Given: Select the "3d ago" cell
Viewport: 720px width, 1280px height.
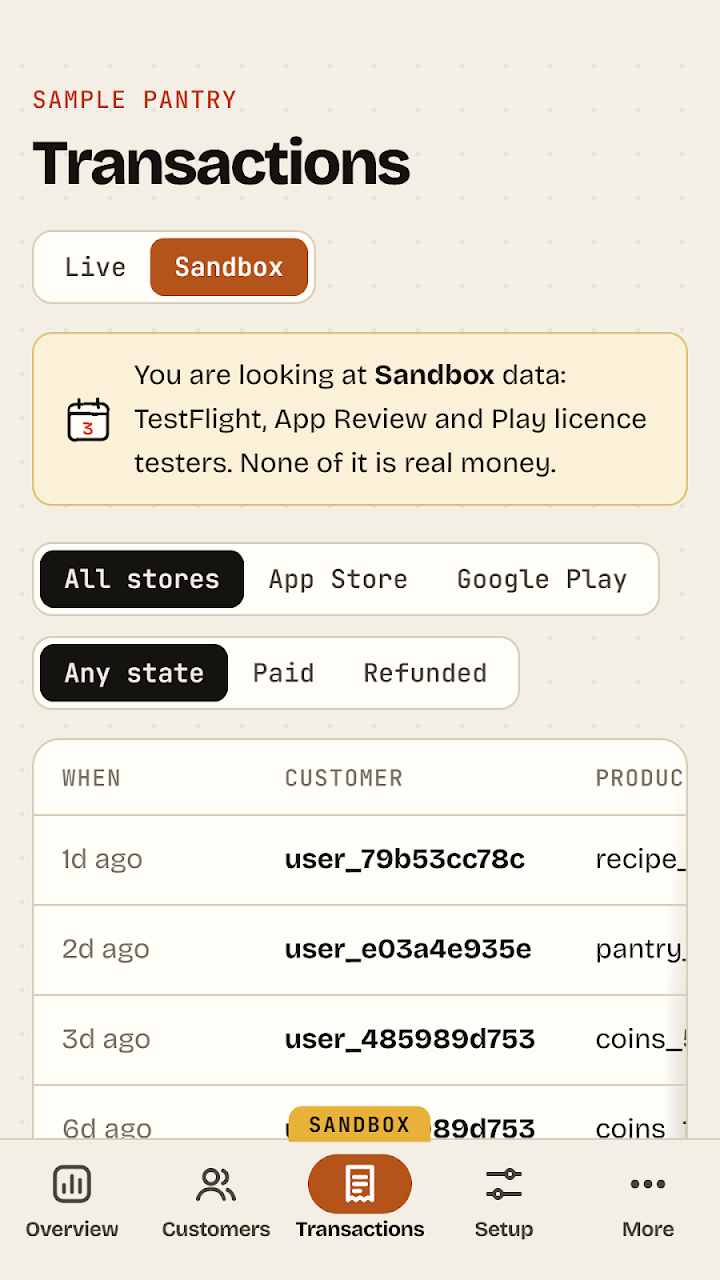Looking at the screenshot, I should (106, 1039).
